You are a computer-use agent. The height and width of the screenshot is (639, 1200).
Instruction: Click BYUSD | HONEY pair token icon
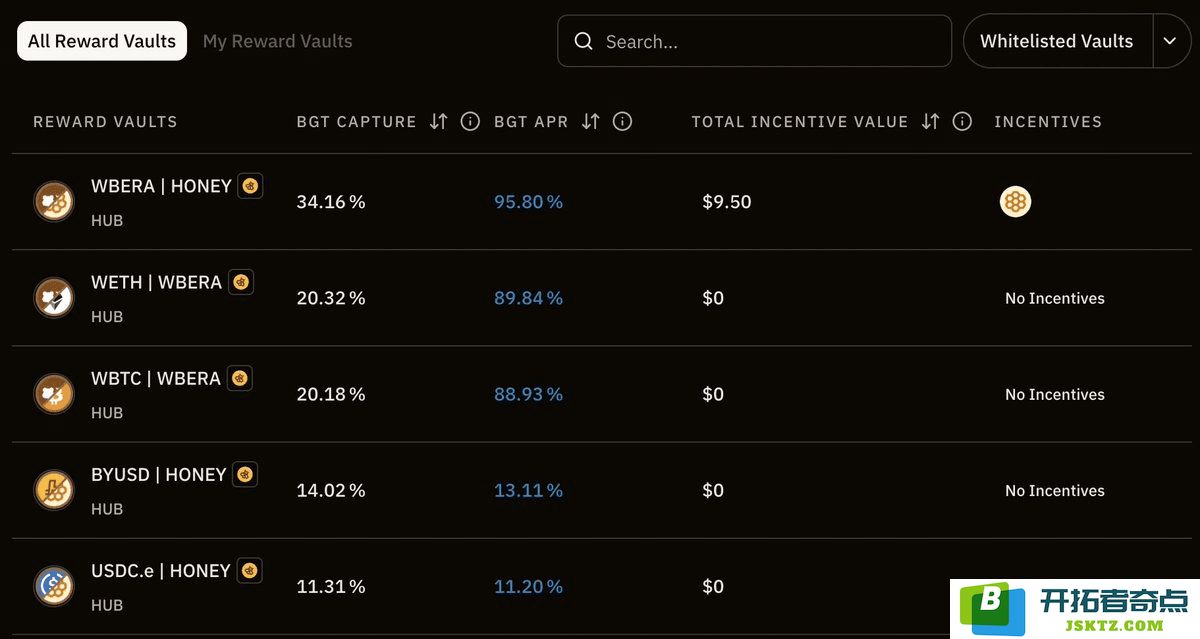[x=54, y=491]
